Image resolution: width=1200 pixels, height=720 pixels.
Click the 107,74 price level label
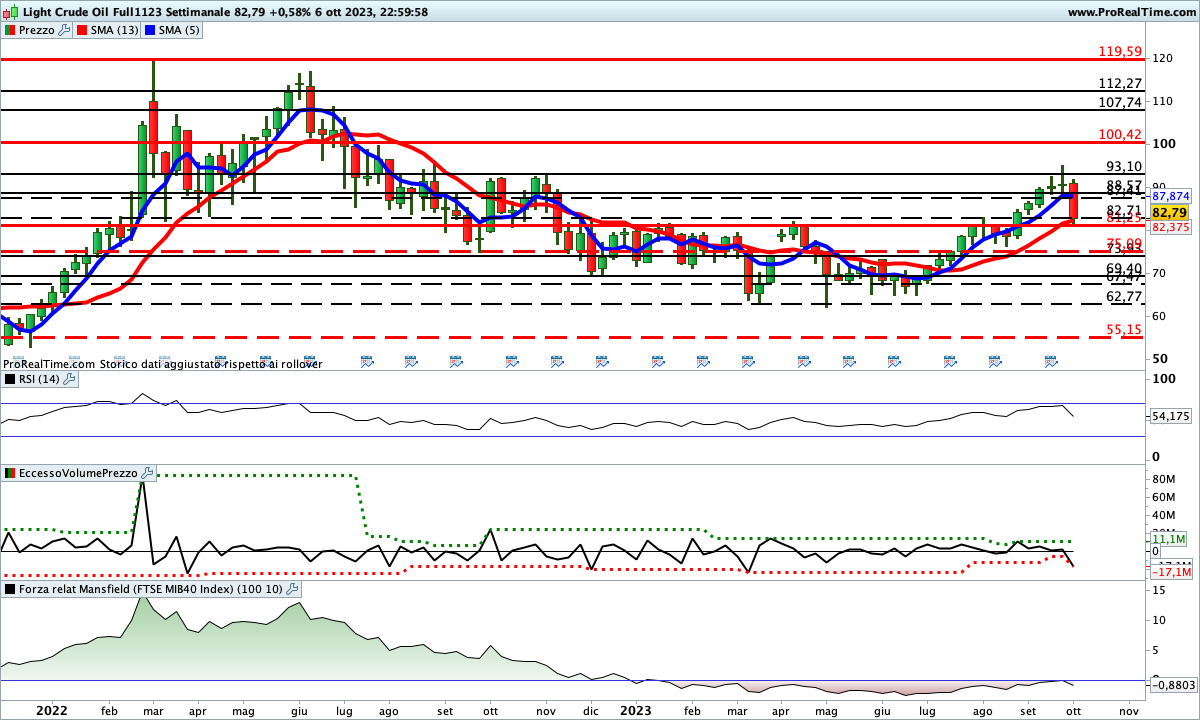point(1120,102)
